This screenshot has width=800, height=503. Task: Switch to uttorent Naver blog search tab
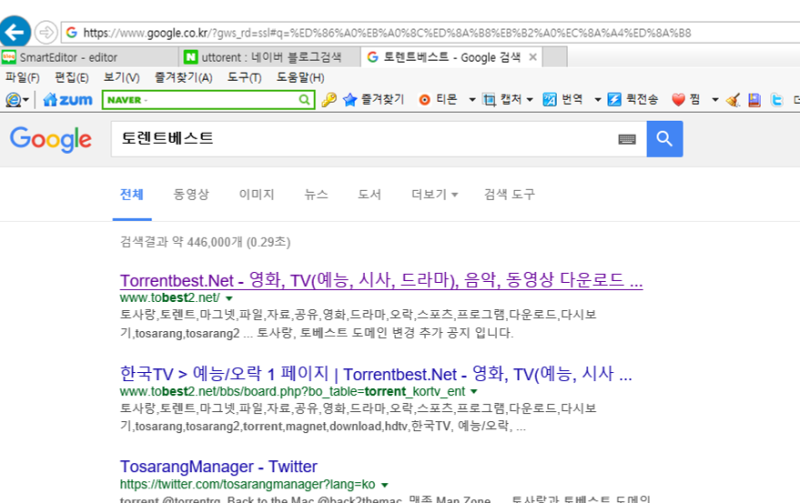(270, 57)
